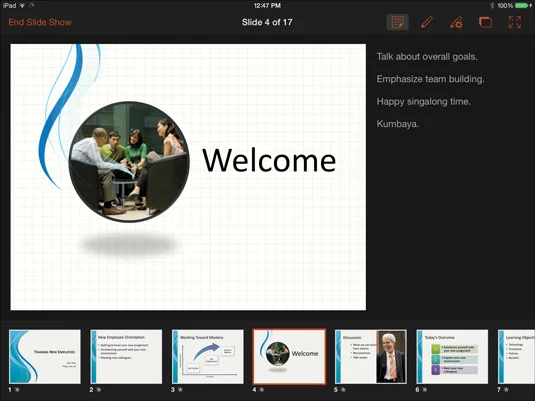The height and width of the screenshot is (401, 535).
Task: Tap the star under slide 7
Action: (506, 389)
